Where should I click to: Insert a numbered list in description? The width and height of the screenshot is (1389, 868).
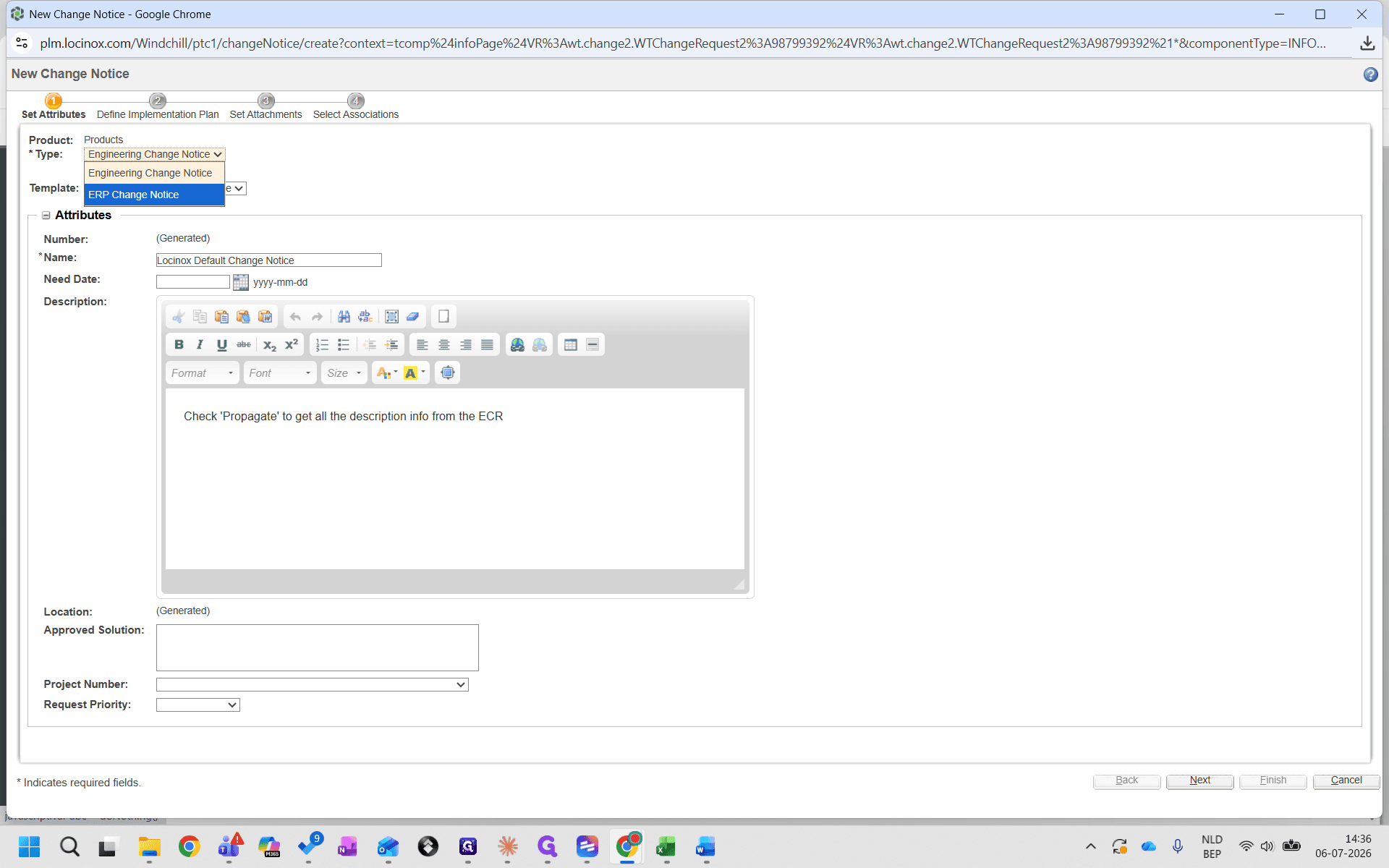(x=323, y=345)
